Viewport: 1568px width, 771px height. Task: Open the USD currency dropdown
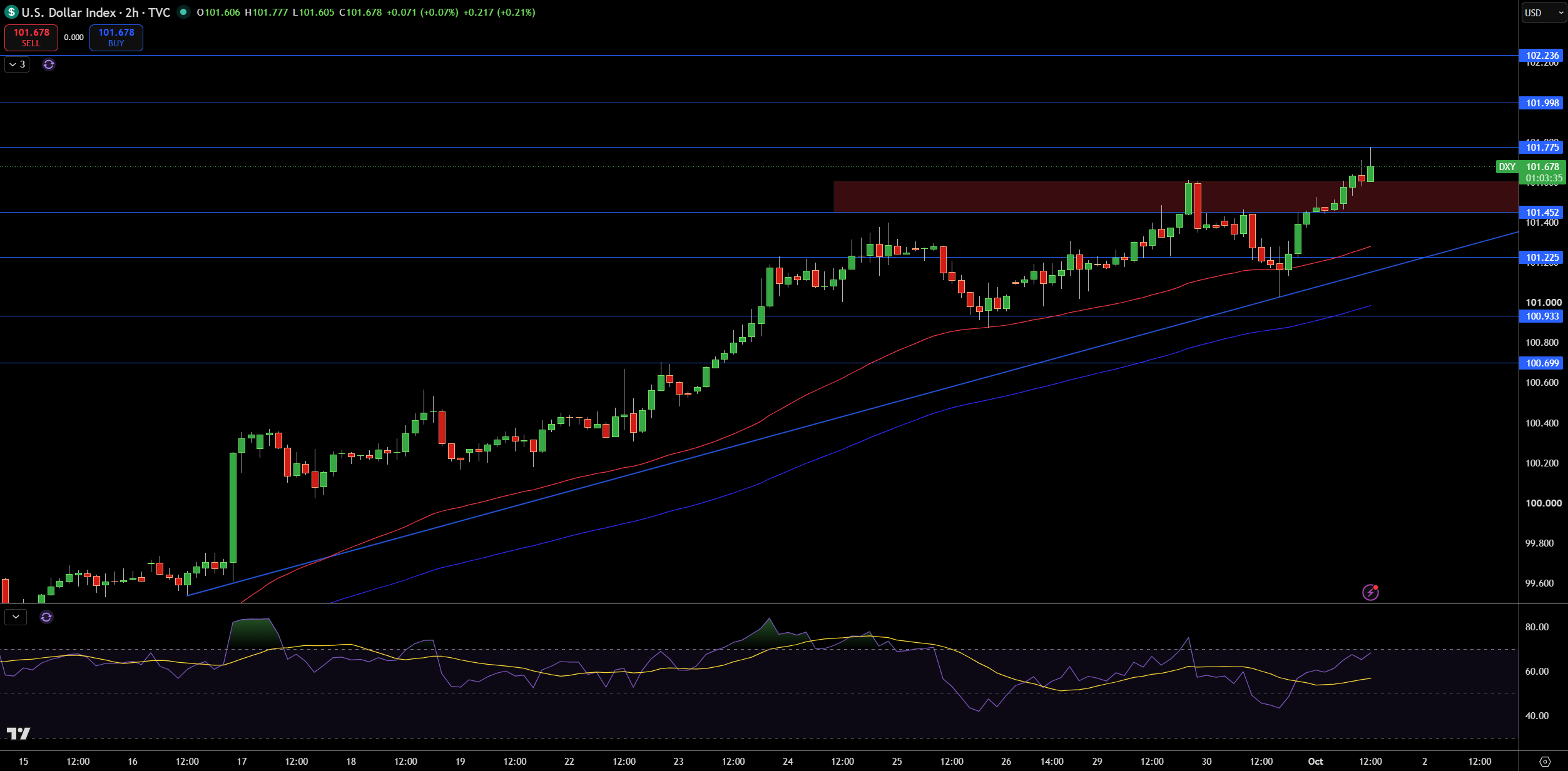tap(1544, 13)
